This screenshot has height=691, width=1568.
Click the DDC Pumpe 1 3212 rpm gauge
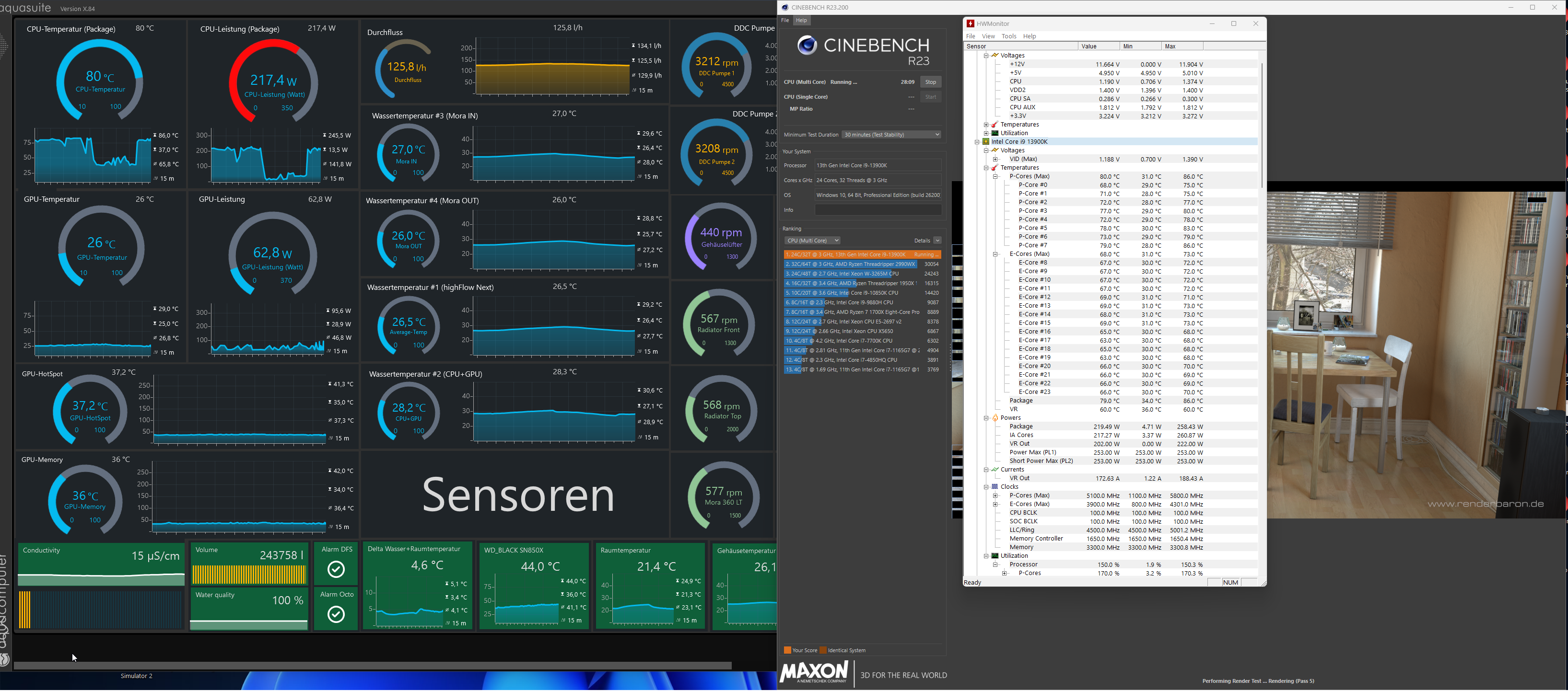[716, 66]
